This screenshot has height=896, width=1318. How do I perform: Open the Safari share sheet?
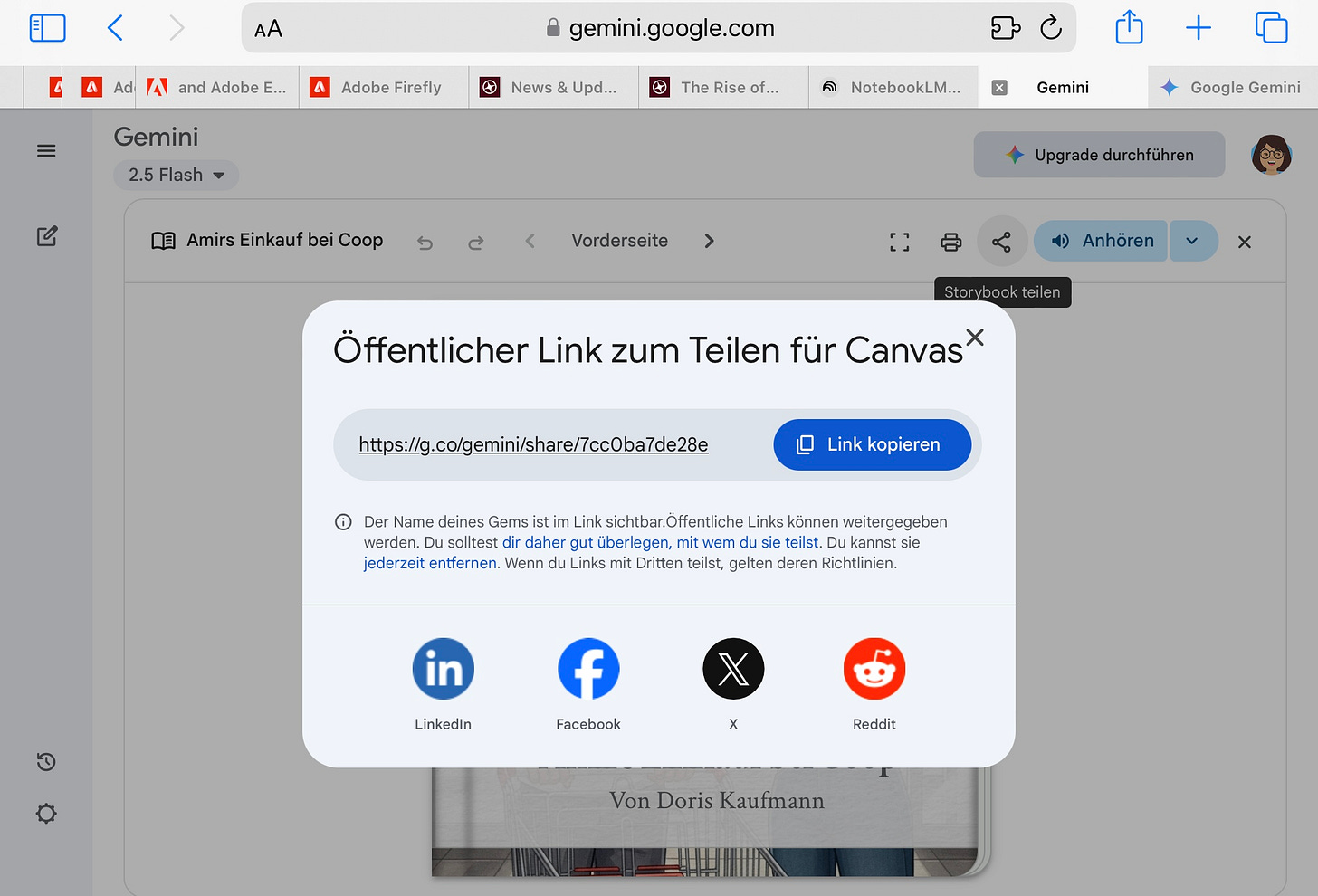click(1129, 27)
